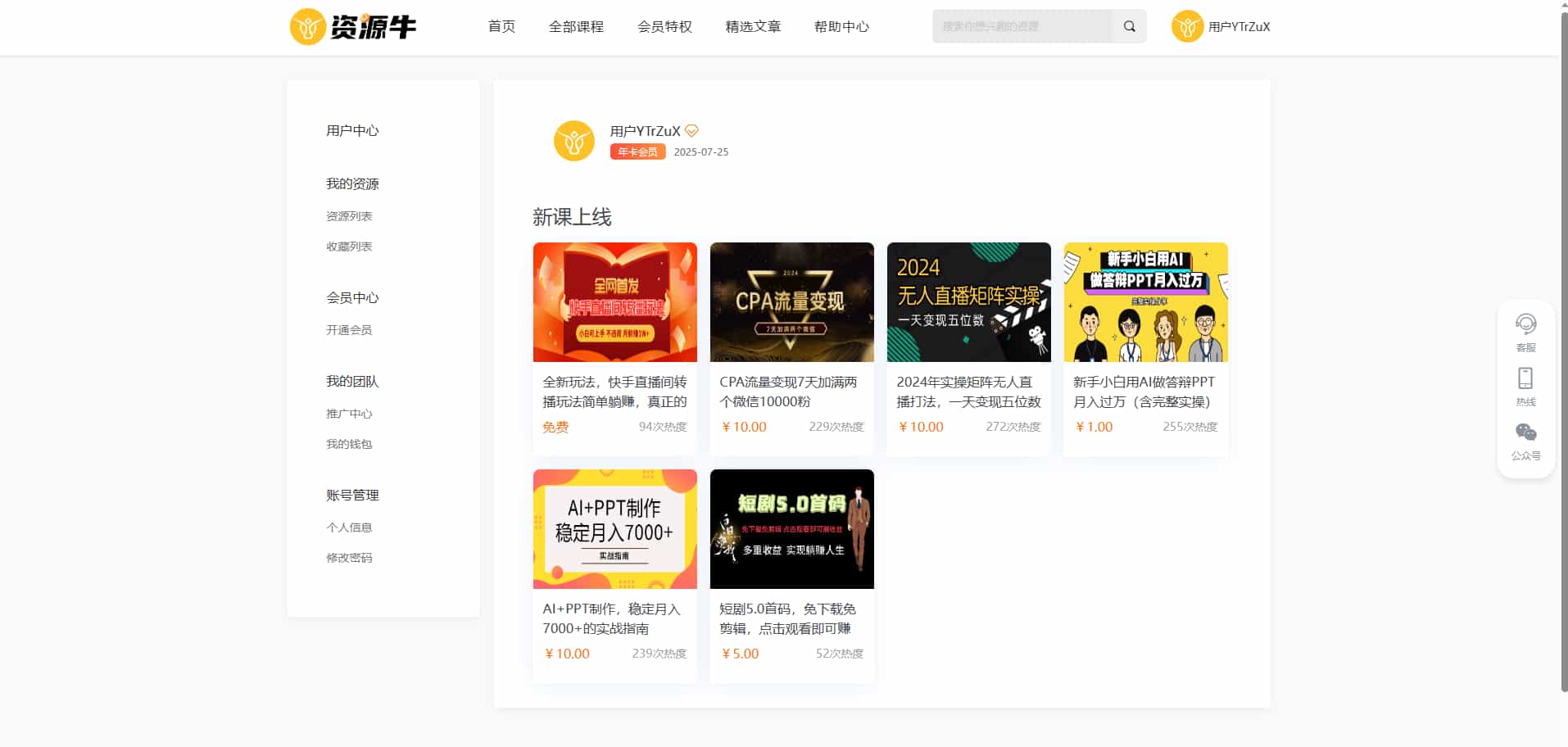Open 开通会员 in the sidebar

tap(347, 329)
